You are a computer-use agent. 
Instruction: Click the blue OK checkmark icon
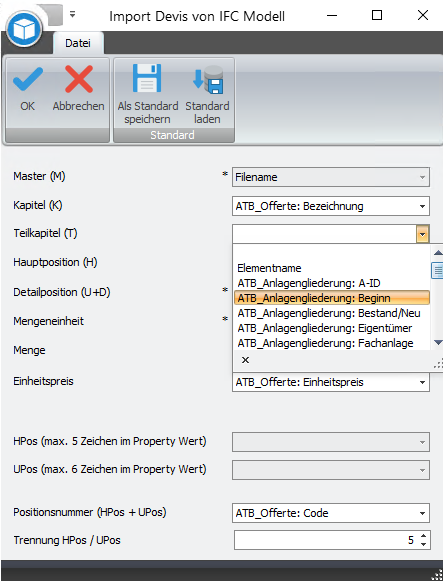(x=28, y=79)
